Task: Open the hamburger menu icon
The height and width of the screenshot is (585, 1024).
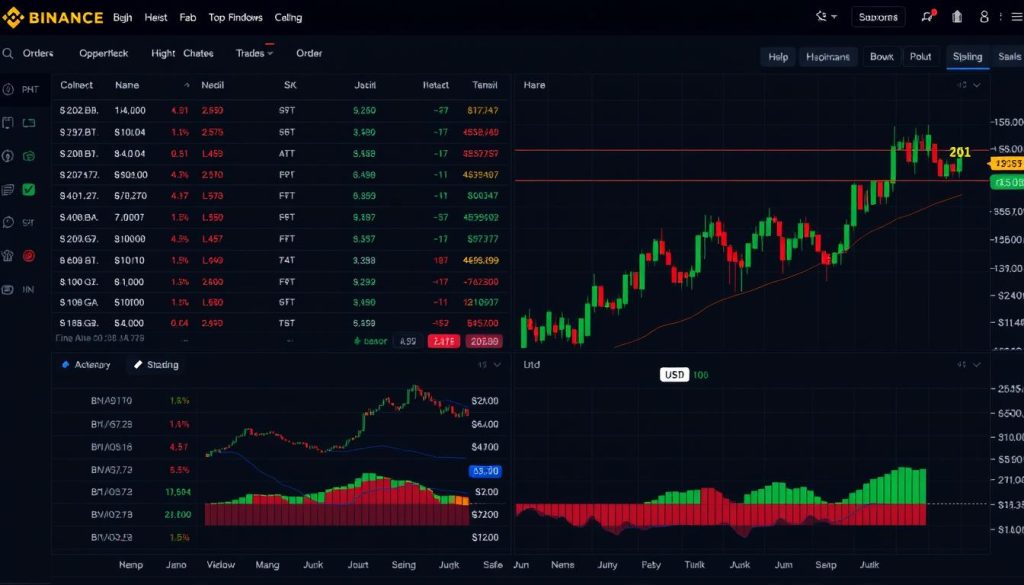Action: 1016,18
